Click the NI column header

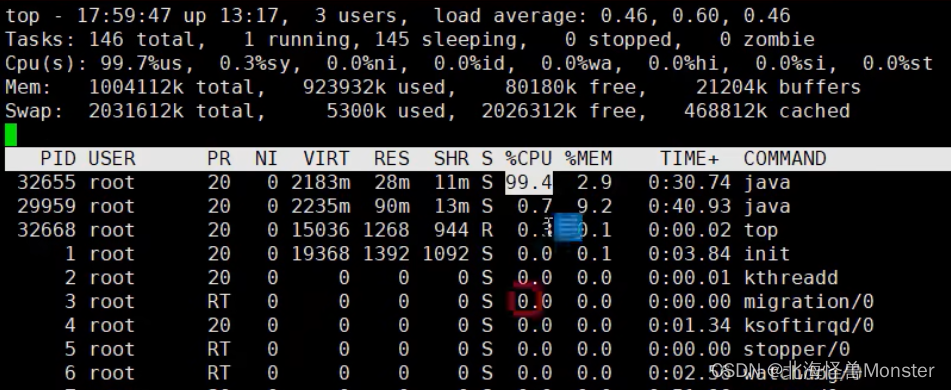[x=266, y=159]
